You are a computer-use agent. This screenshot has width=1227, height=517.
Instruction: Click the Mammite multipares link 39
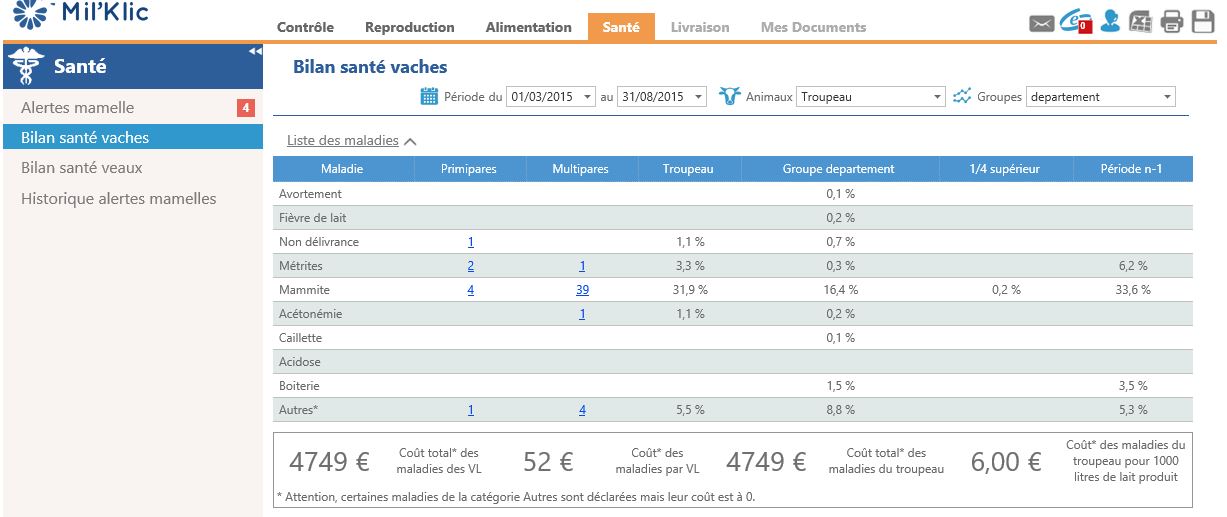(x=582, y=290)
